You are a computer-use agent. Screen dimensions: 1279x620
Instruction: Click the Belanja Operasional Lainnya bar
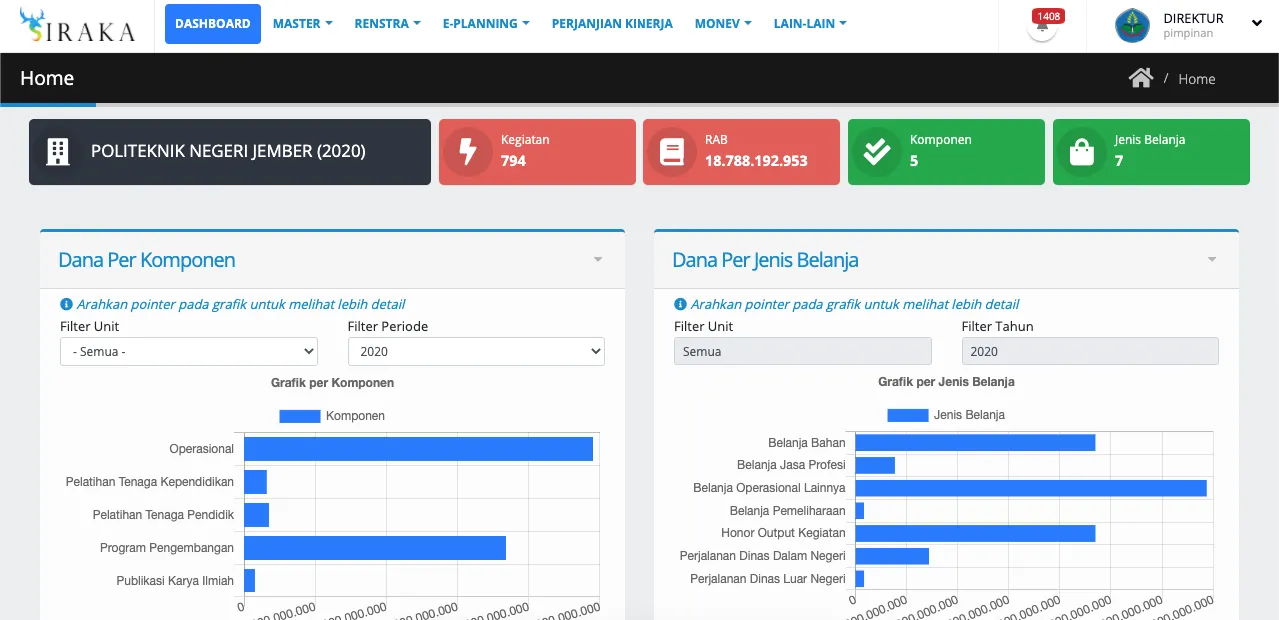[1031, 488]
